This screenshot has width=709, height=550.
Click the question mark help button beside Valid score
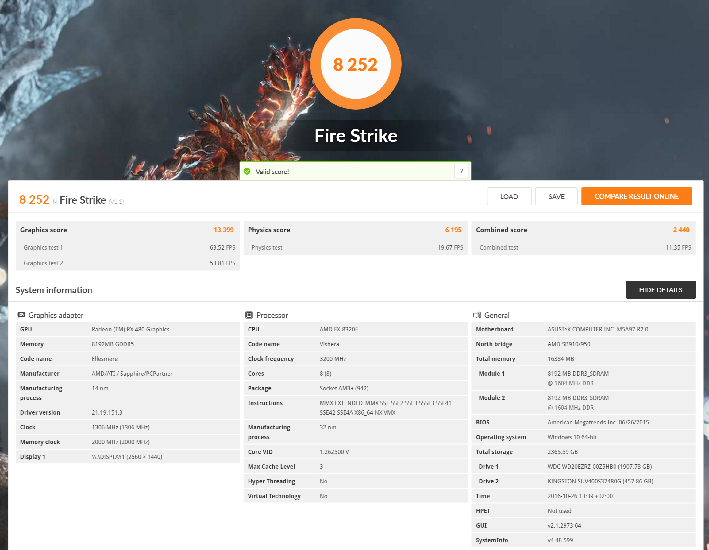click(461, 171)
